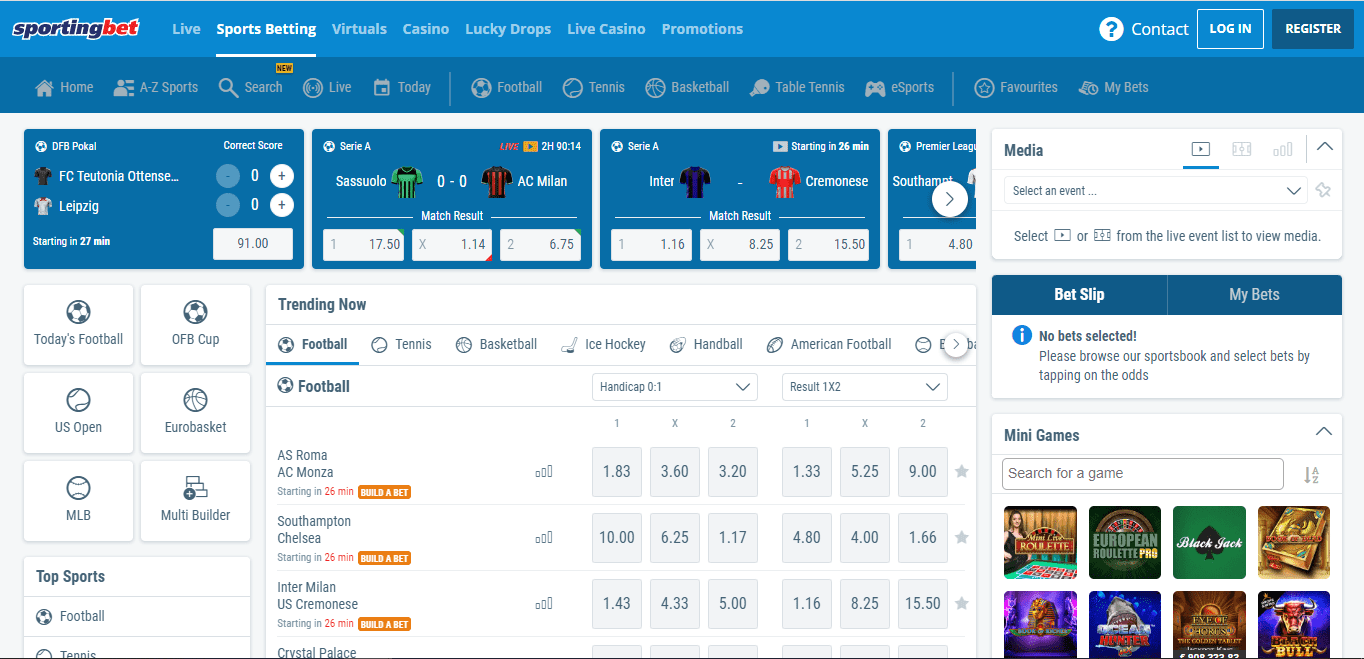
Task: Open Today's events nav item
Action: pos(401,88)
